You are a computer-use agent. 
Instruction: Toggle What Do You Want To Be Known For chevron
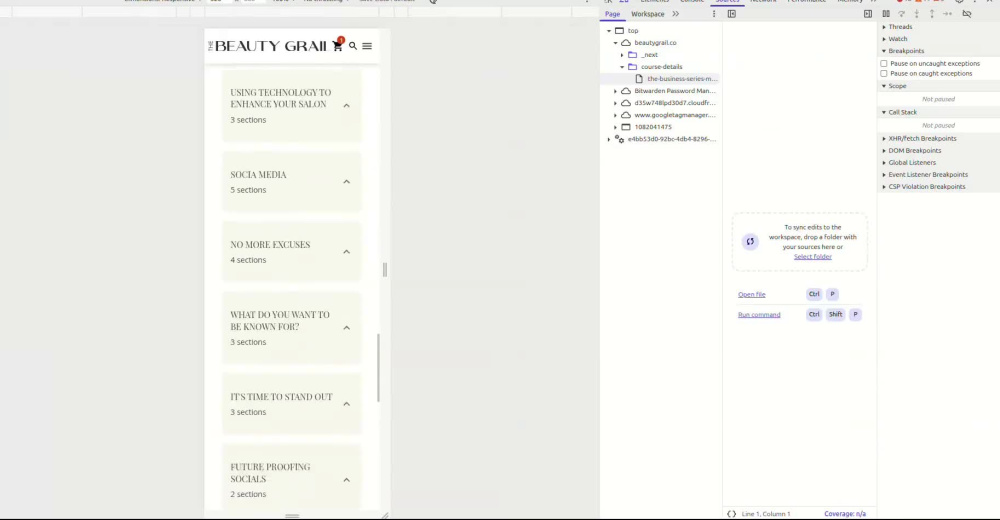tap(347, 328)
